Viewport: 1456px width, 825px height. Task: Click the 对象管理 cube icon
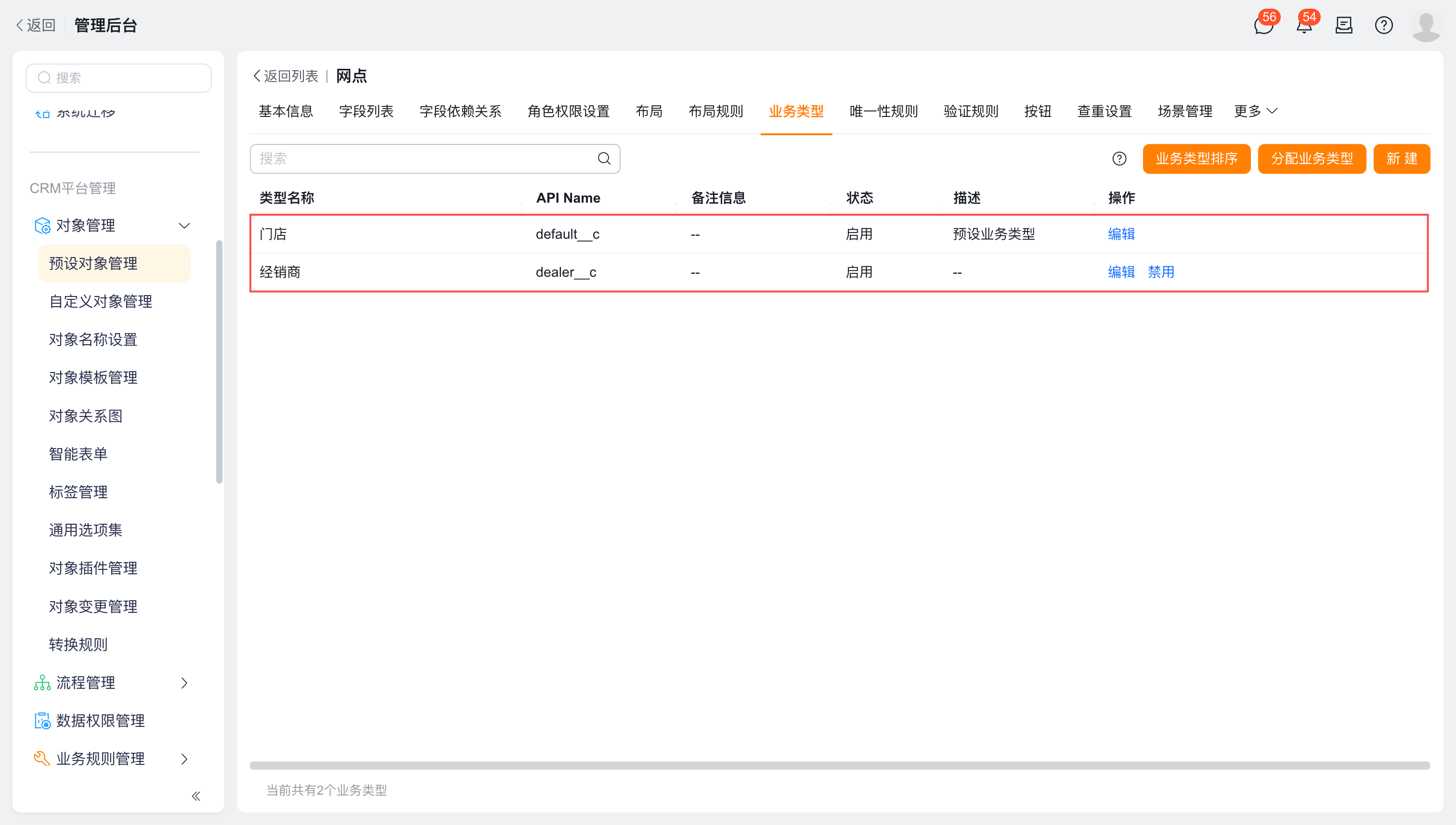coord(42,226)
